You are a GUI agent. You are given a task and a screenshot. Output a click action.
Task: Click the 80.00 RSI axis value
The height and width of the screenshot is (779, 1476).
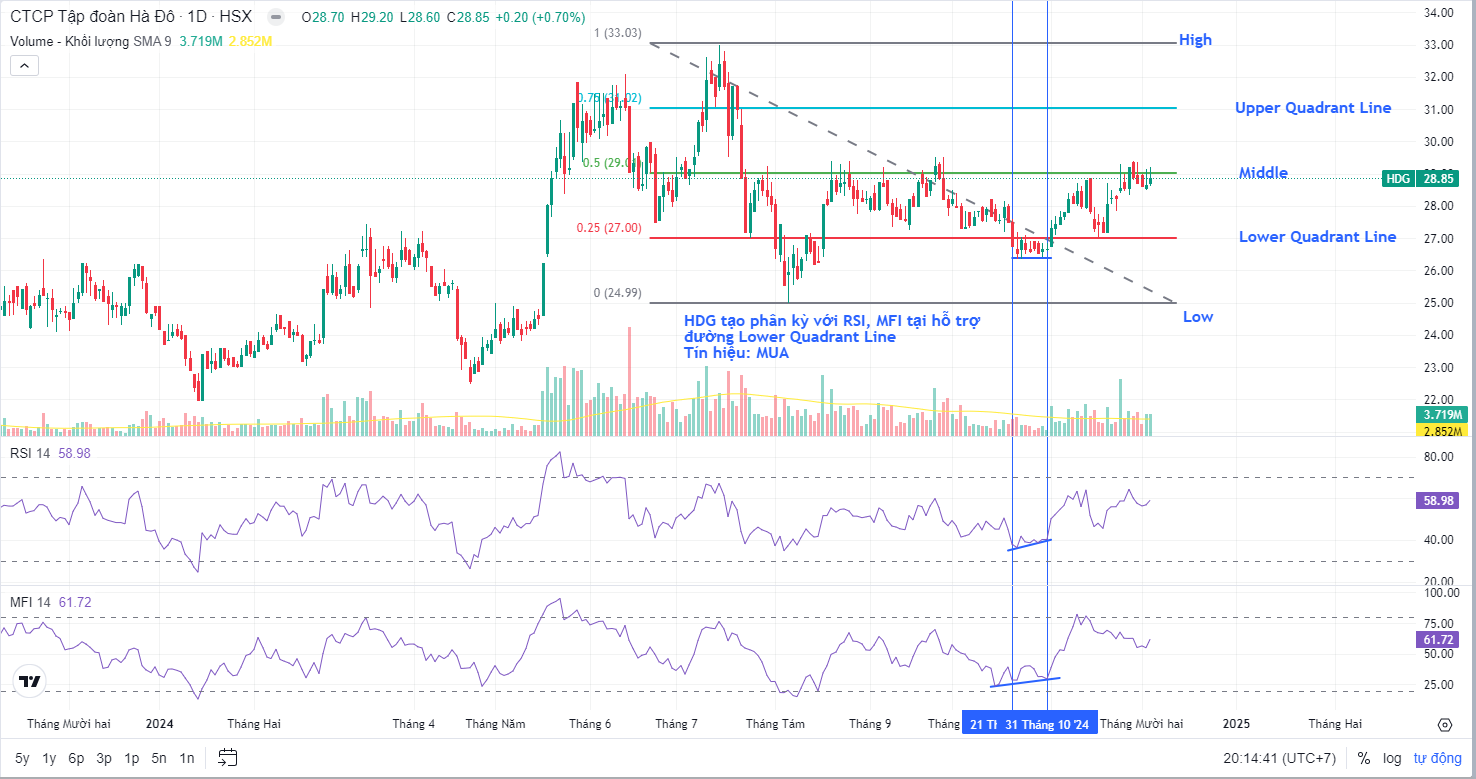[1438, 457]
